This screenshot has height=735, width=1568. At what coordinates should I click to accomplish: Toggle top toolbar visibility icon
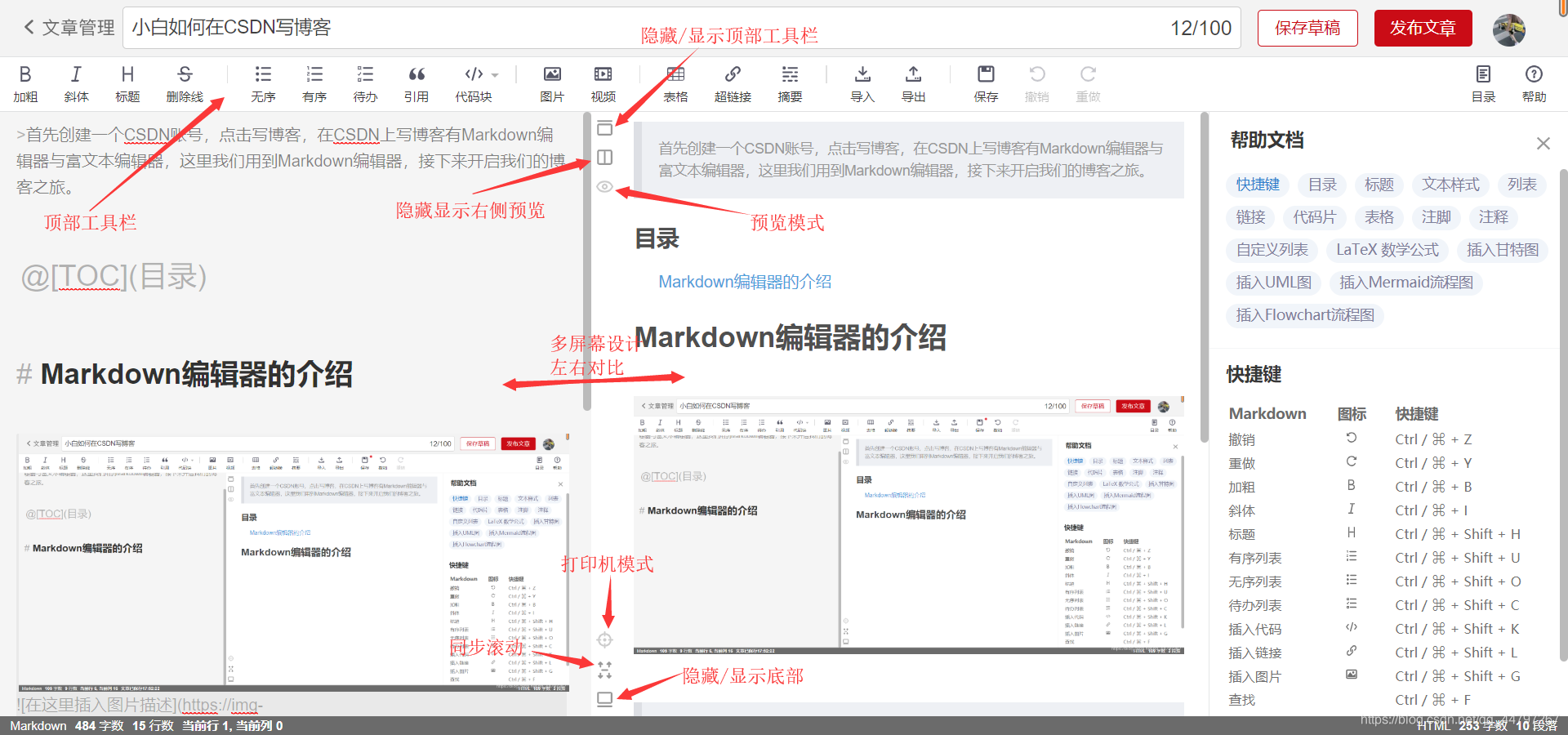[604, 127]
